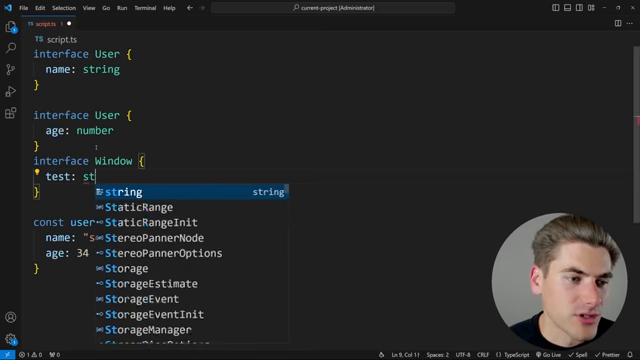Open the Run menu
This screenshot has height=360, width=640.
[x=122, y=8]
